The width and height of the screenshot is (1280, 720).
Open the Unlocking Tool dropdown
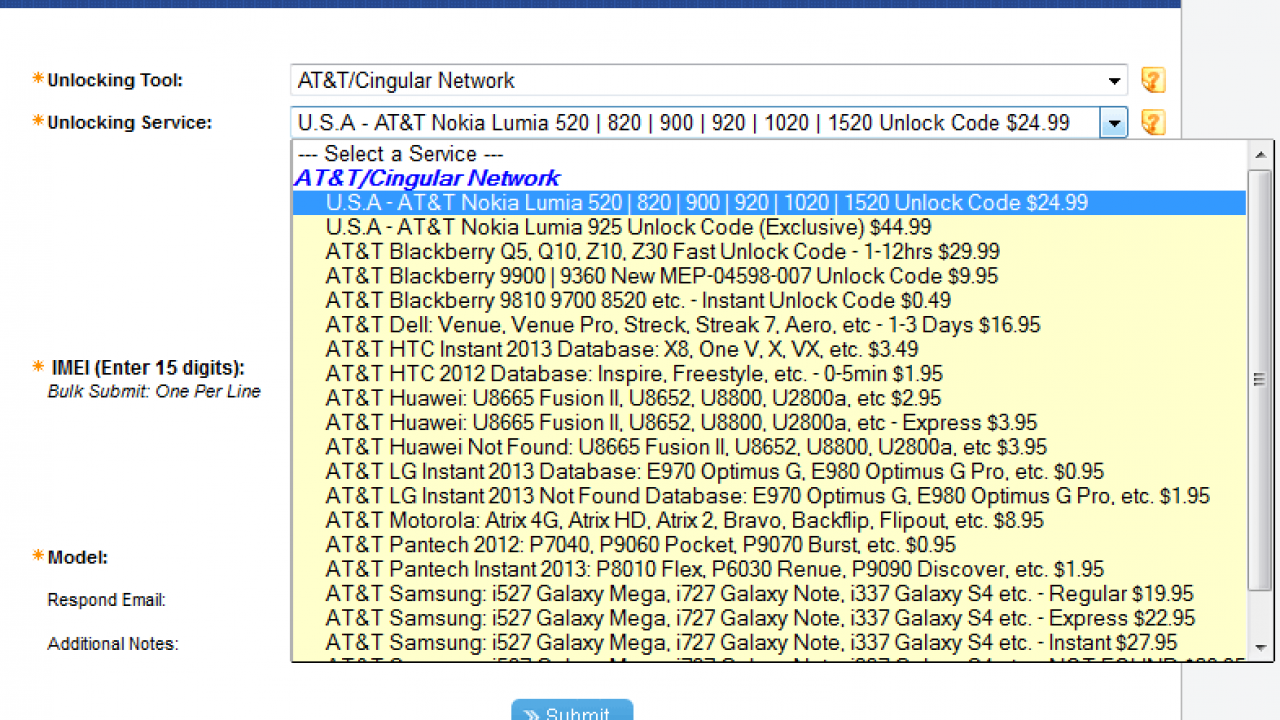pos(709,80)
